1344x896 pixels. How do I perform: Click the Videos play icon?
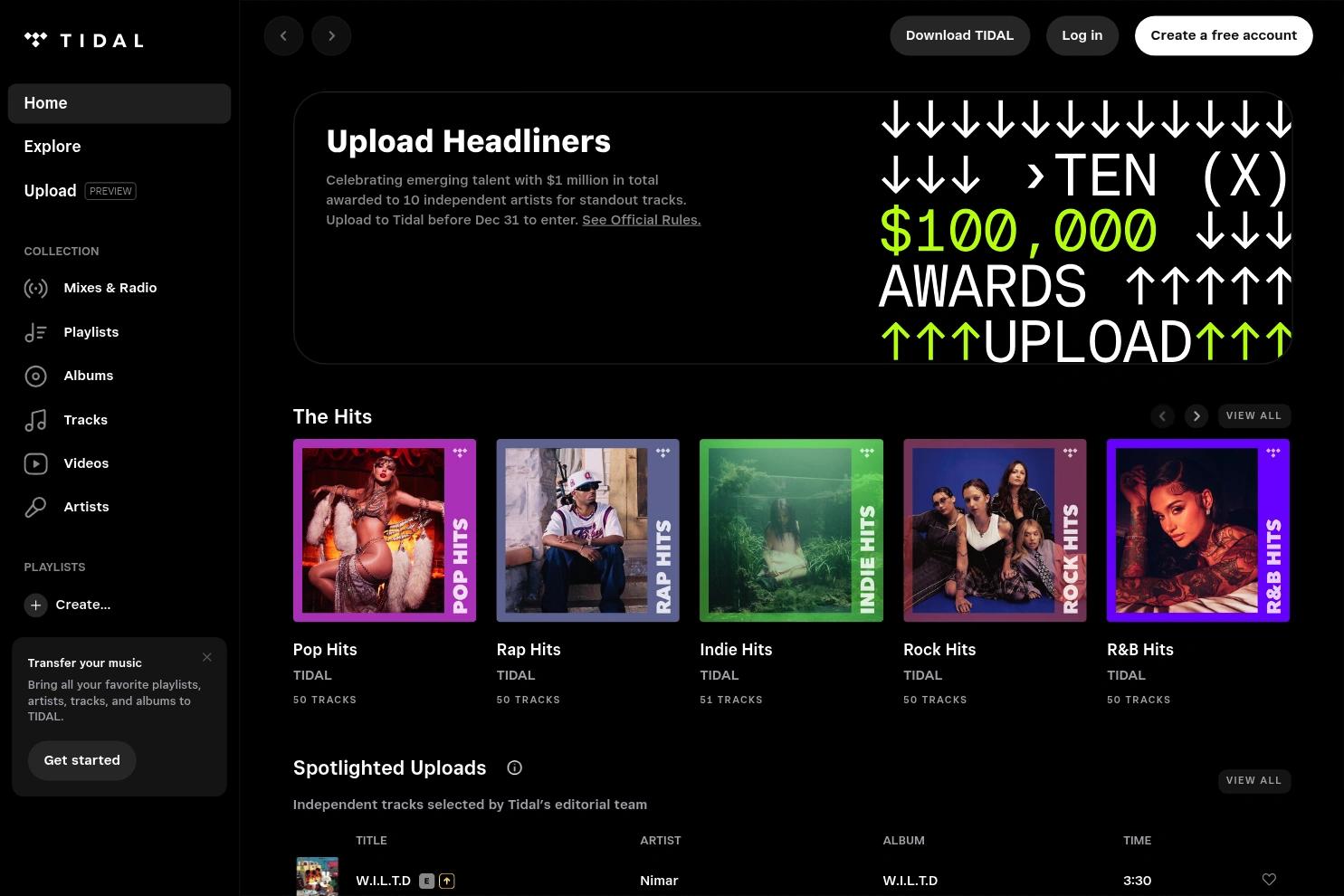35,463
